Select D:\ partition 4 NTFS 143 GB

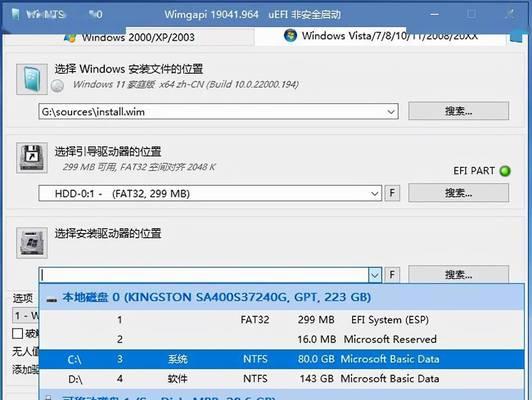(282, 379)
